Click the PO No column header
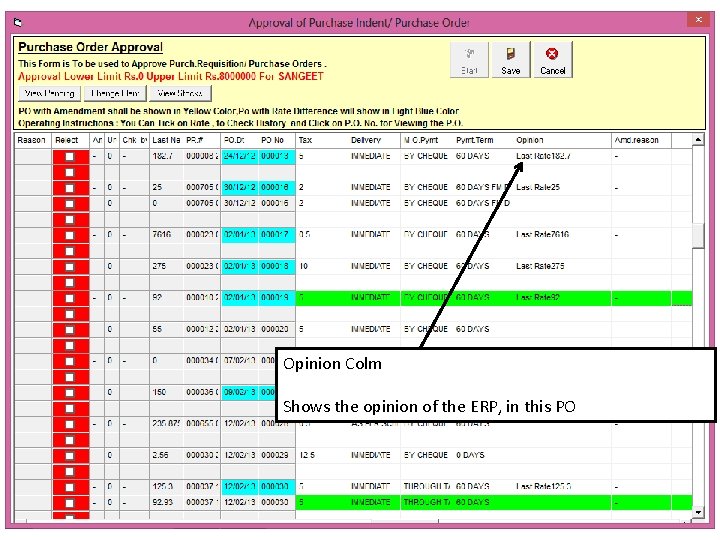Image resolution: width=720 pixels, height=540 pixels. (x=276, y=140)
